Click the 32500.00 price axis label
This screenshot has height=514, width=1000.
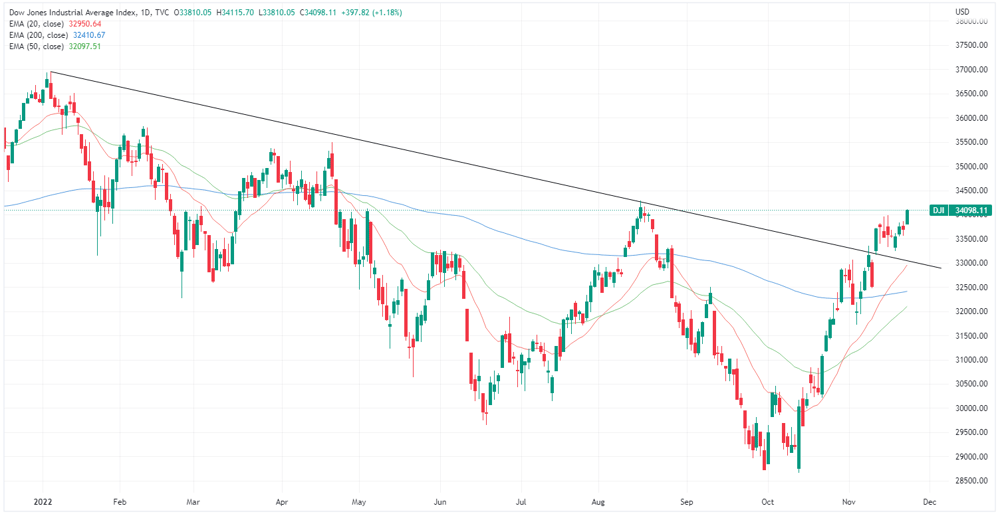973,288
